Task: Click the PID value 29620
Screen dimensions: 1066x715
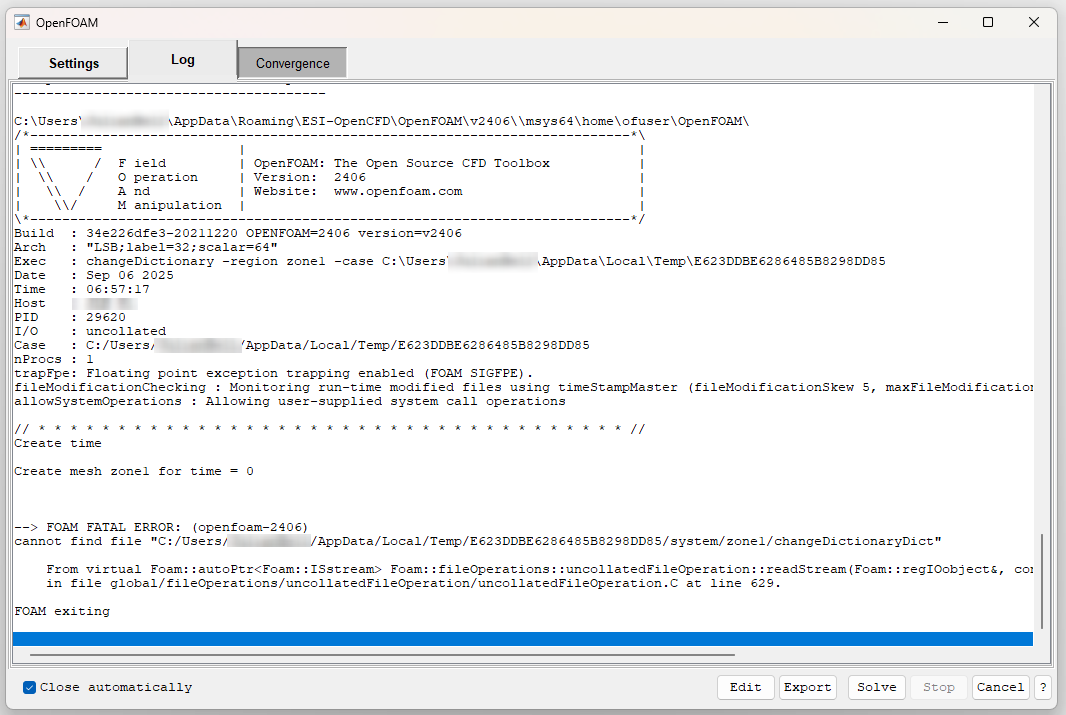Action: (106, 317)
